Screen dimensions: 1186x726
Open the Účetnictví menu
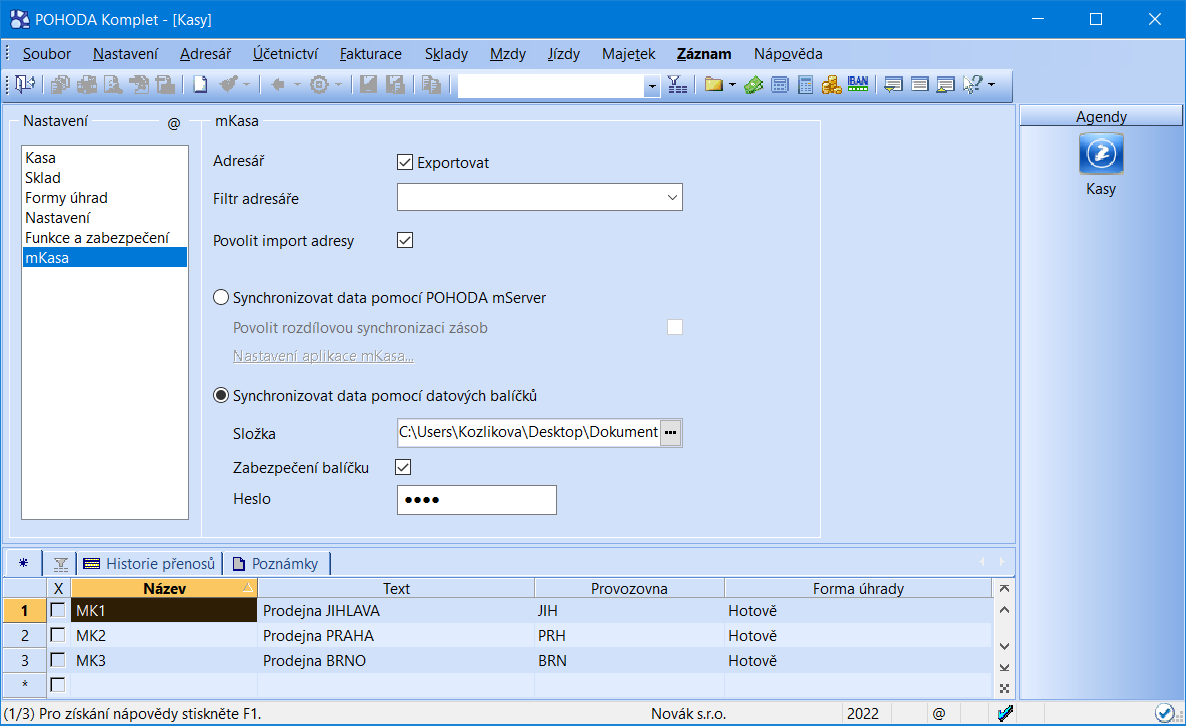pyautogui.click(x=285, y=54)
